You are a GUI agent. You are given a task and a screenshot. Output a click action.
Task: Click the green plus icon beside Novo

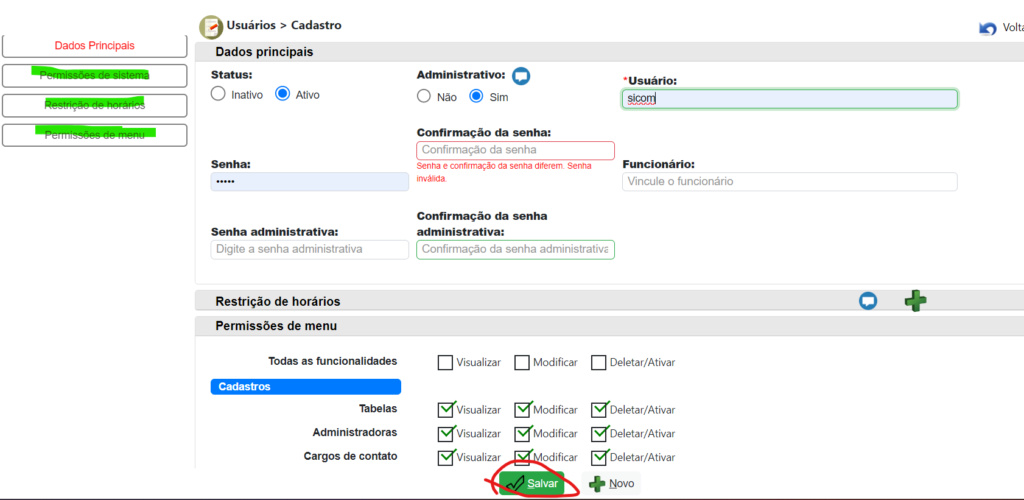coord(597,483)
